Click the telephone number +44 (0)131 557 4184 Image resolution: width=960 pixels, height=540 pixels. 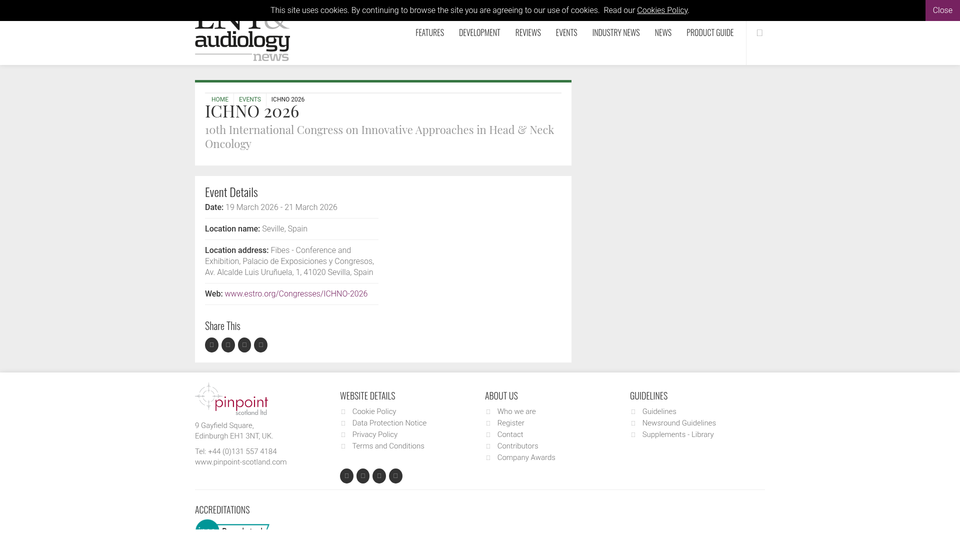click(x=242, y=451)
